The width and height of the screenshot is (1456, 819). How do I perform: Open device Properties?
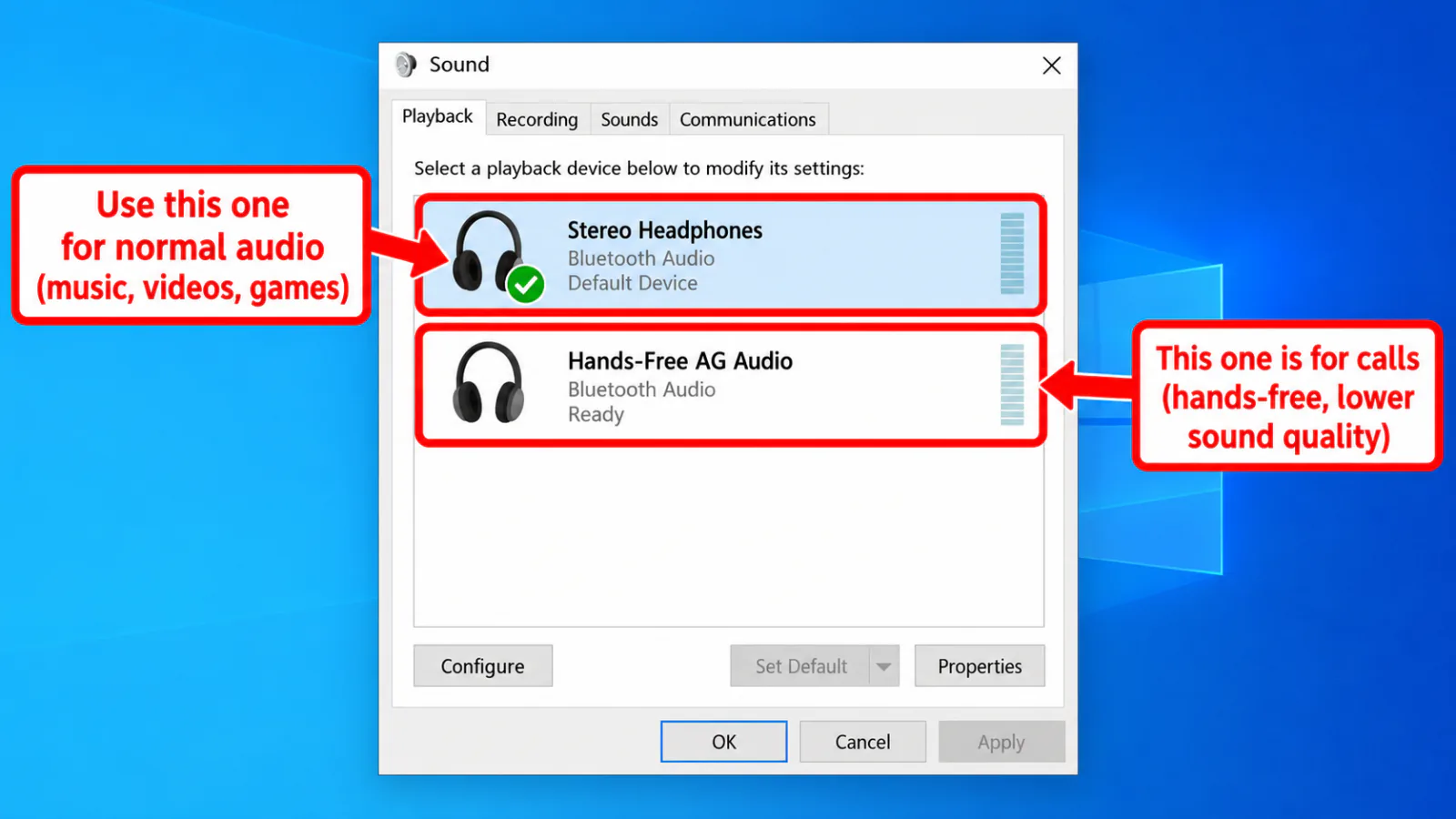point(979,666)
